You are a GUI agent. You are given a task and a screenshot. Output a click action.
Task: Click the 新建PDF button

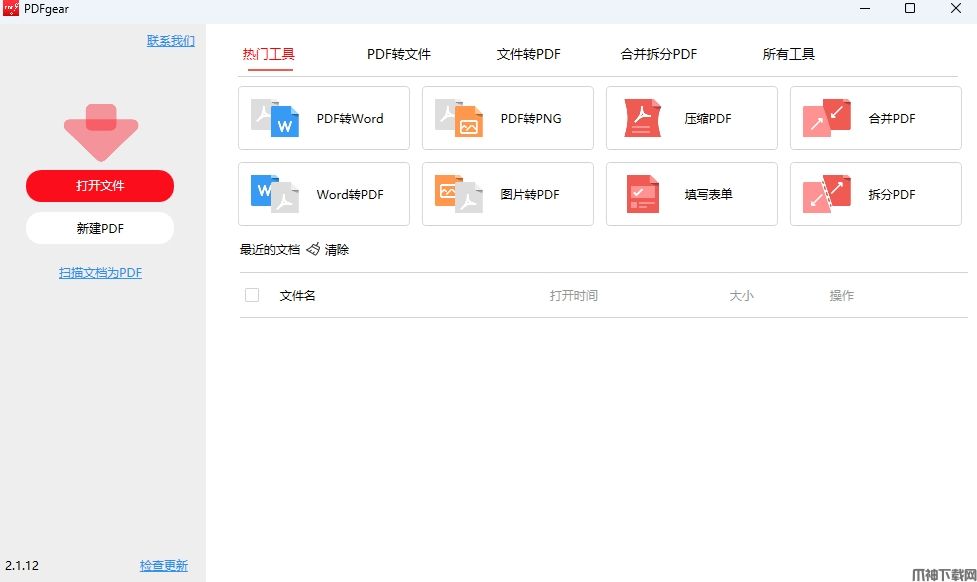click(x=100, y=228)
